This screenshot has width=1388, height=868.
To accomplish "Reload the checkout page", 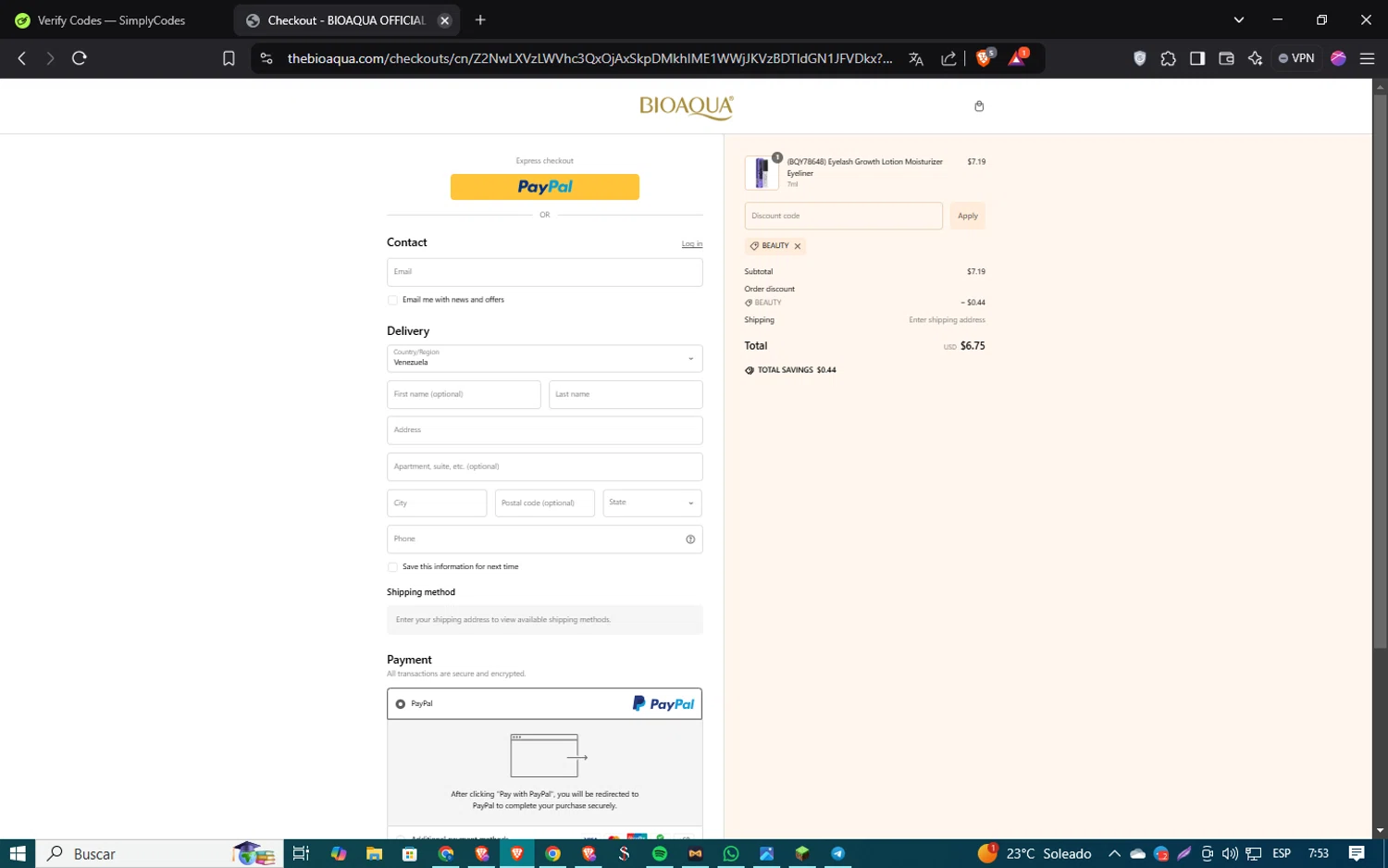I will point(80,58).
